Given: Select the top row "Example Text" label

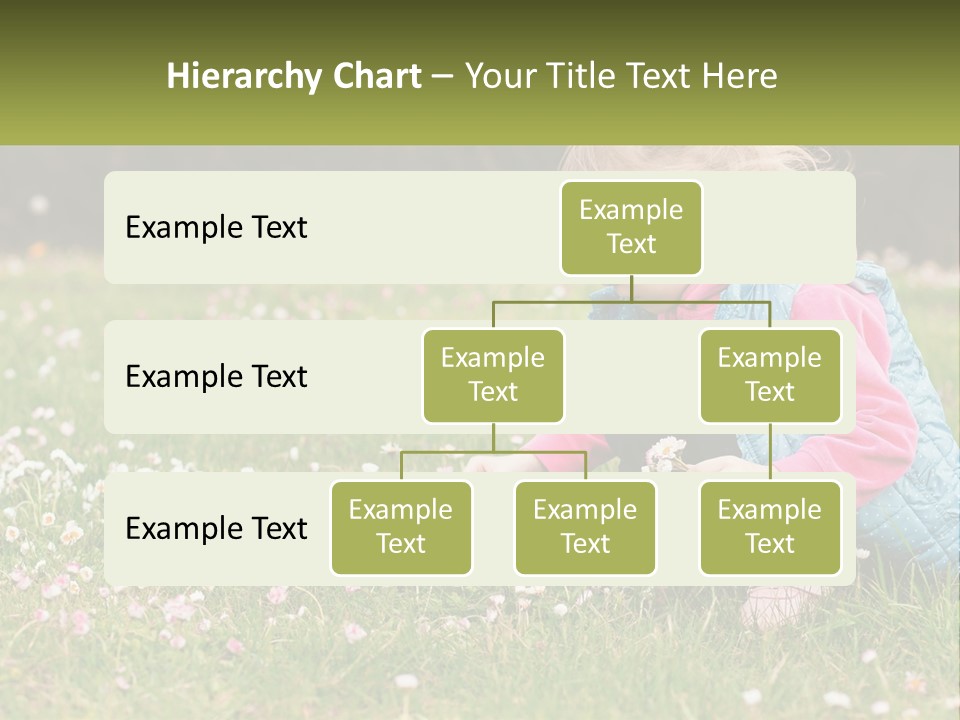Looking at the screenshot, I should point(216,227).
